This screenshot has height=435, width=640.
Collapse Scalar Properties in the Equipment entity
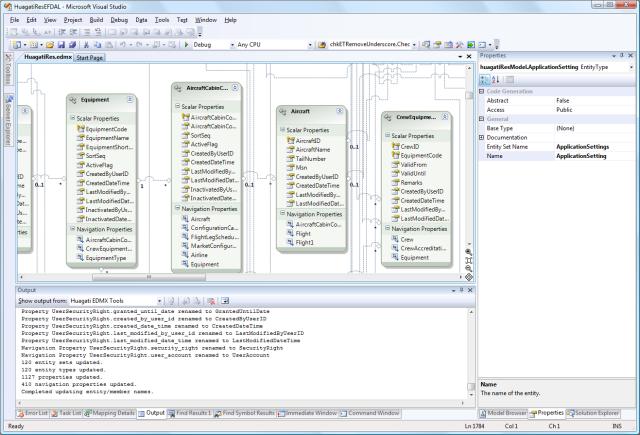[x=73, y=118]
